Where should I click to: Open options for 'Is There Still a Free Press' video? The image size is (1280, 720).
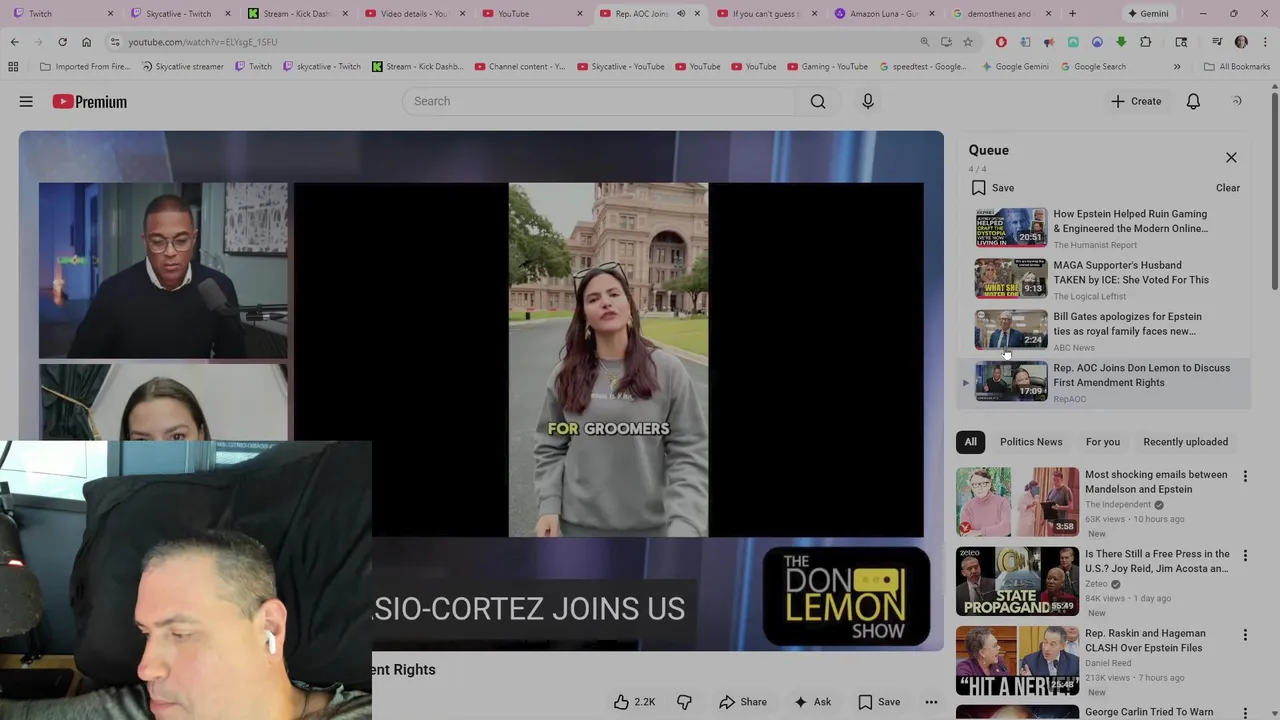[x=1245, y=556]
